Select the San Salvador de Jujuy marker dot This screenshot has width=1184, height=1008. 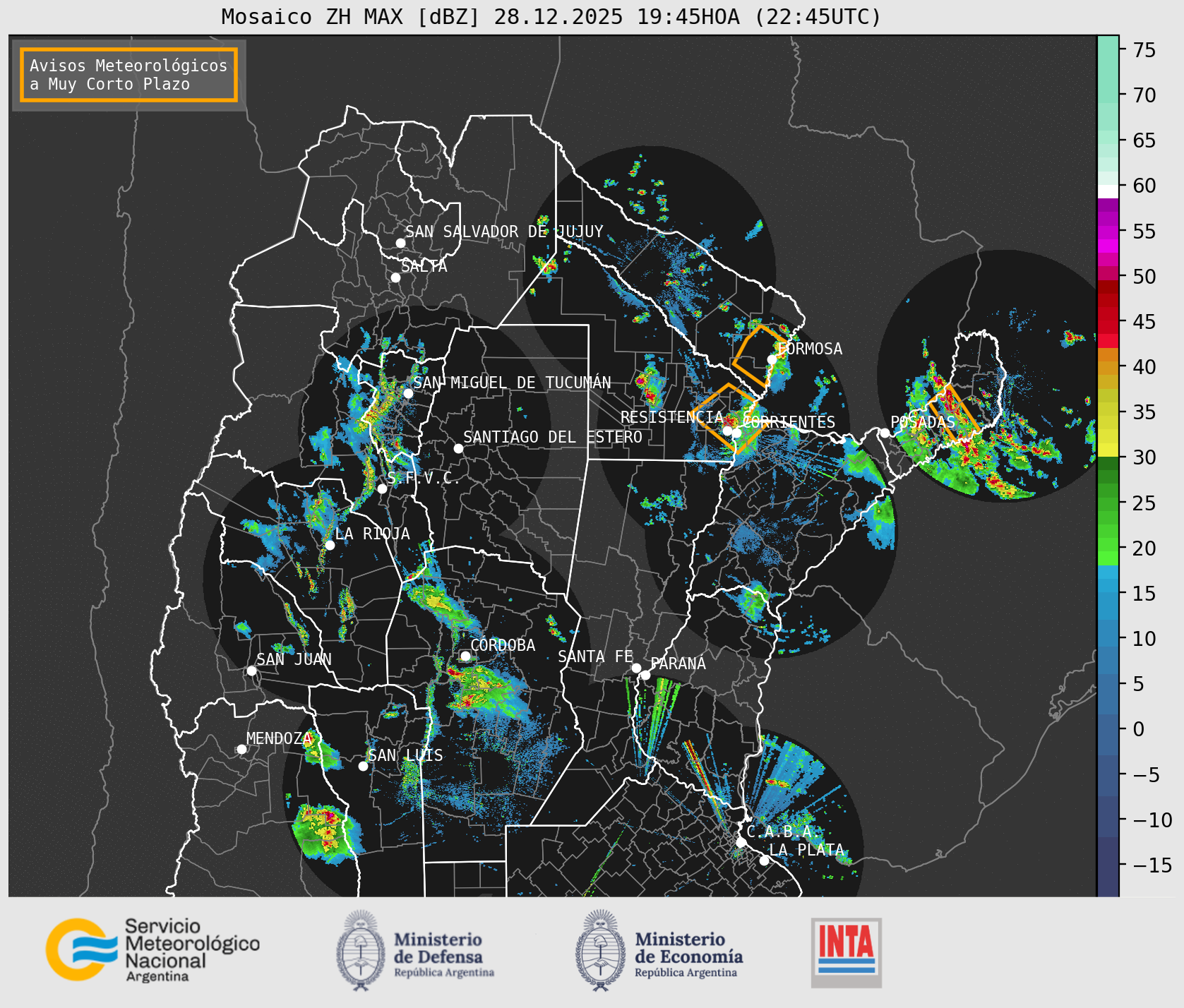[x=400, y=243]
